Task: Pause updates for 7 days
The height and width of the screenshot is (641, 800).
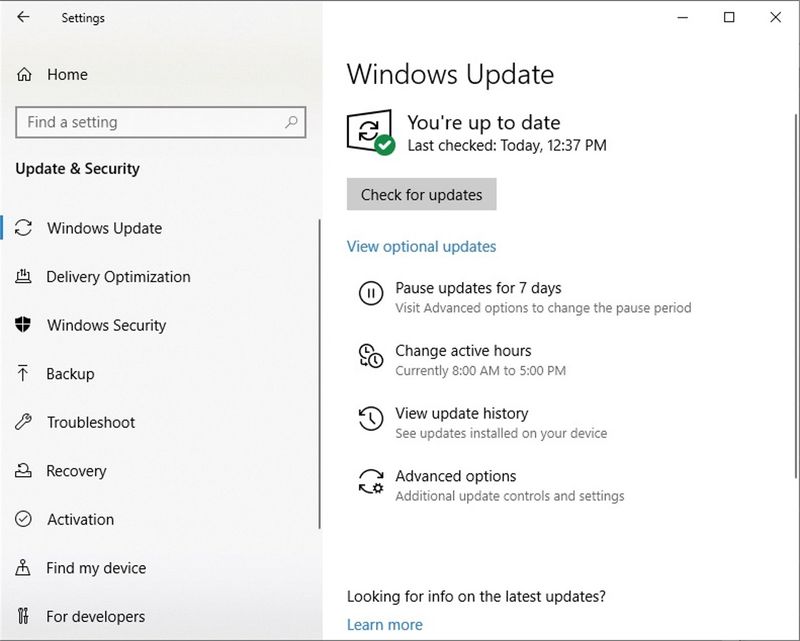Action: (x=478, y=288)
